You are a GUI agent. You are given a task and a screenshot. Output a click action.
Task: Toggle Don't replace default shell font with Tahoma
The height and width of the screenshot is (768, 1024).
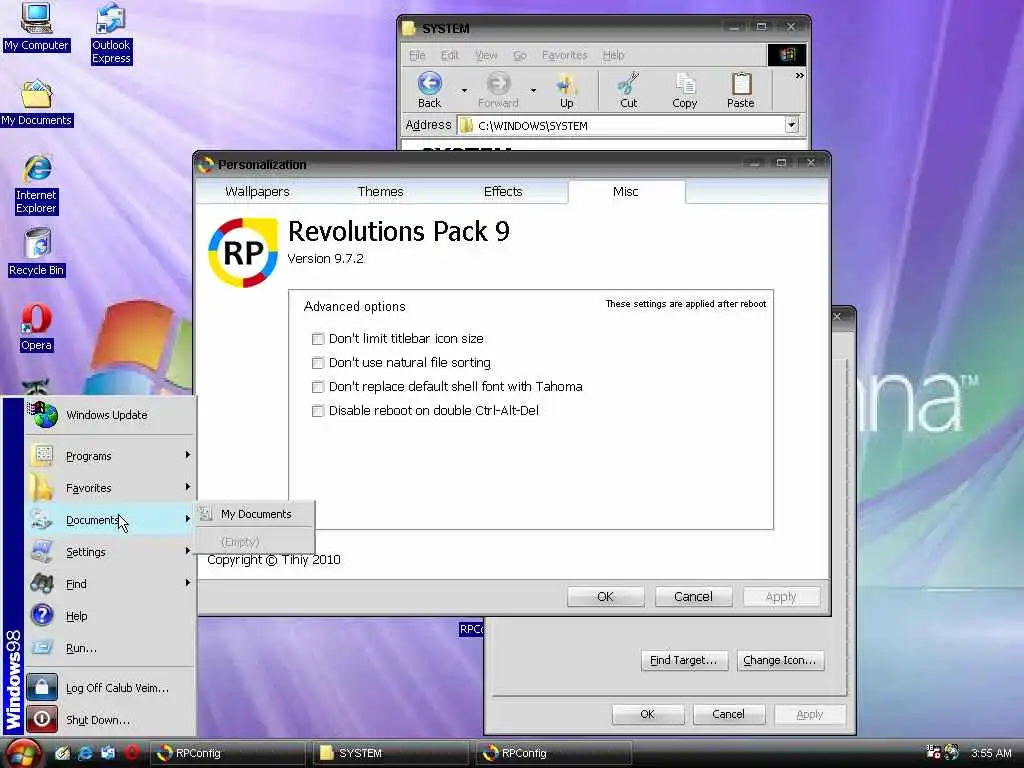click(317, 387)
